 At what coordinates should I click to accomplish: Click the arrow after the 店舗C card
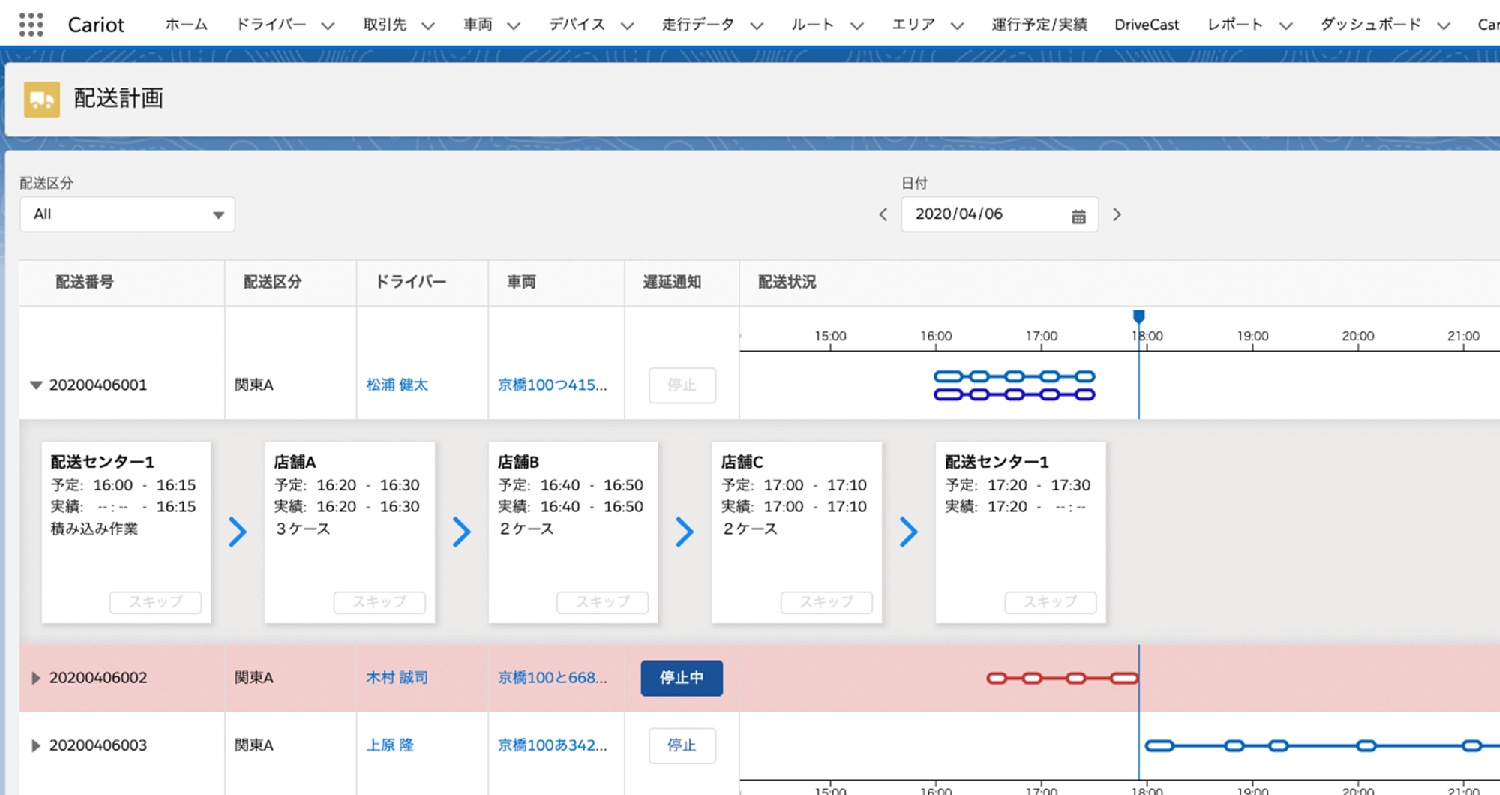909,532
